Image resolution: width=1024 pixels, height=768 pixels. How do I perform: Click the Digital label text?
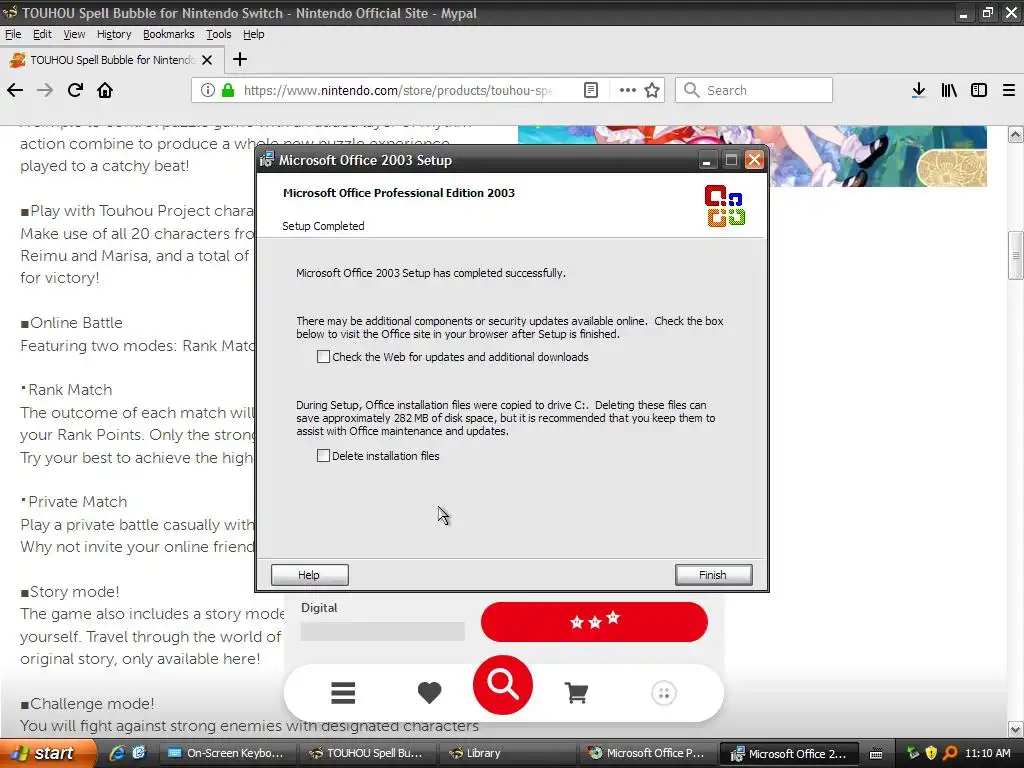(x=319, y=607)
